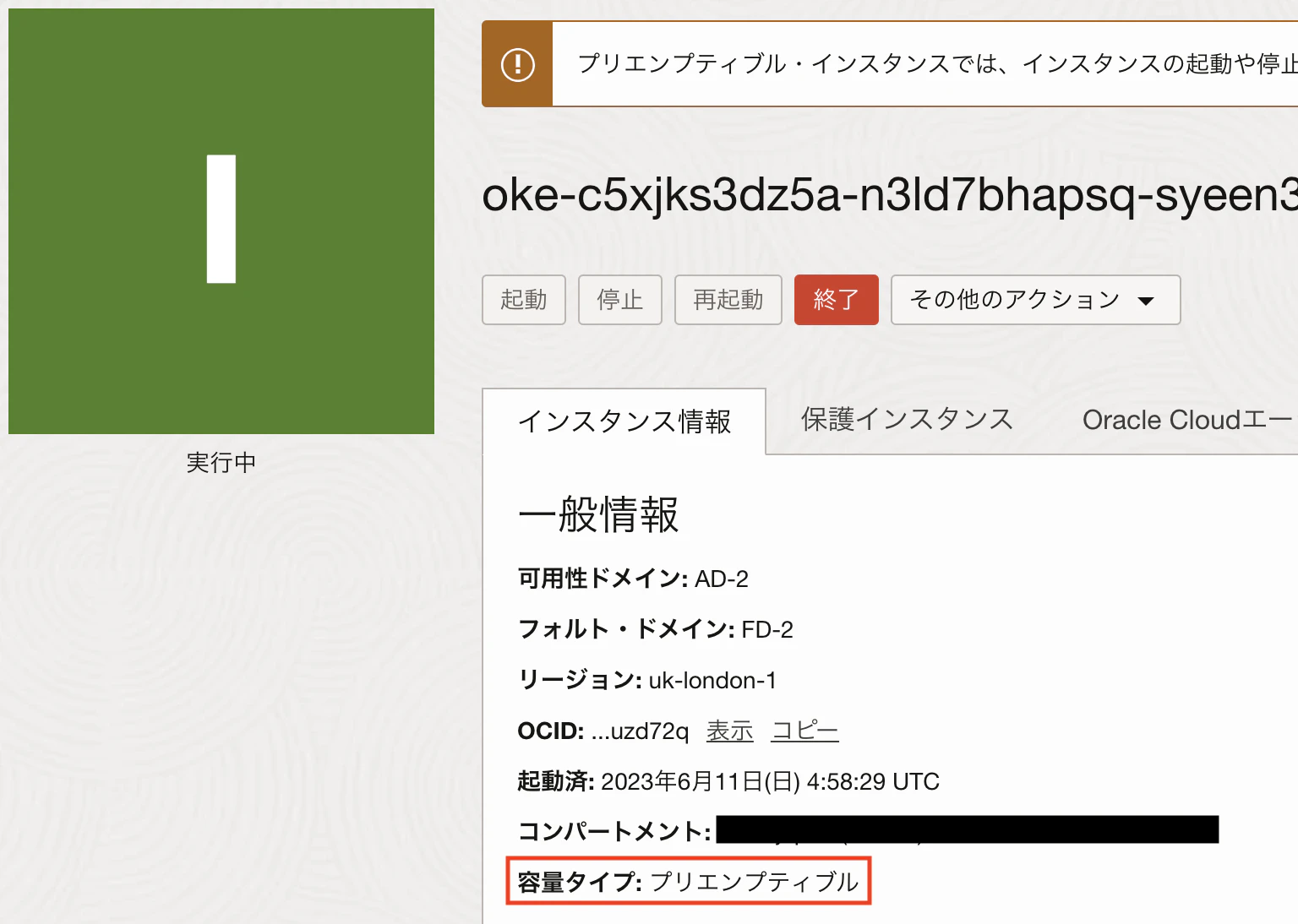Click the プリエンプティブル・インスタンス warning message text

point(938,64)
